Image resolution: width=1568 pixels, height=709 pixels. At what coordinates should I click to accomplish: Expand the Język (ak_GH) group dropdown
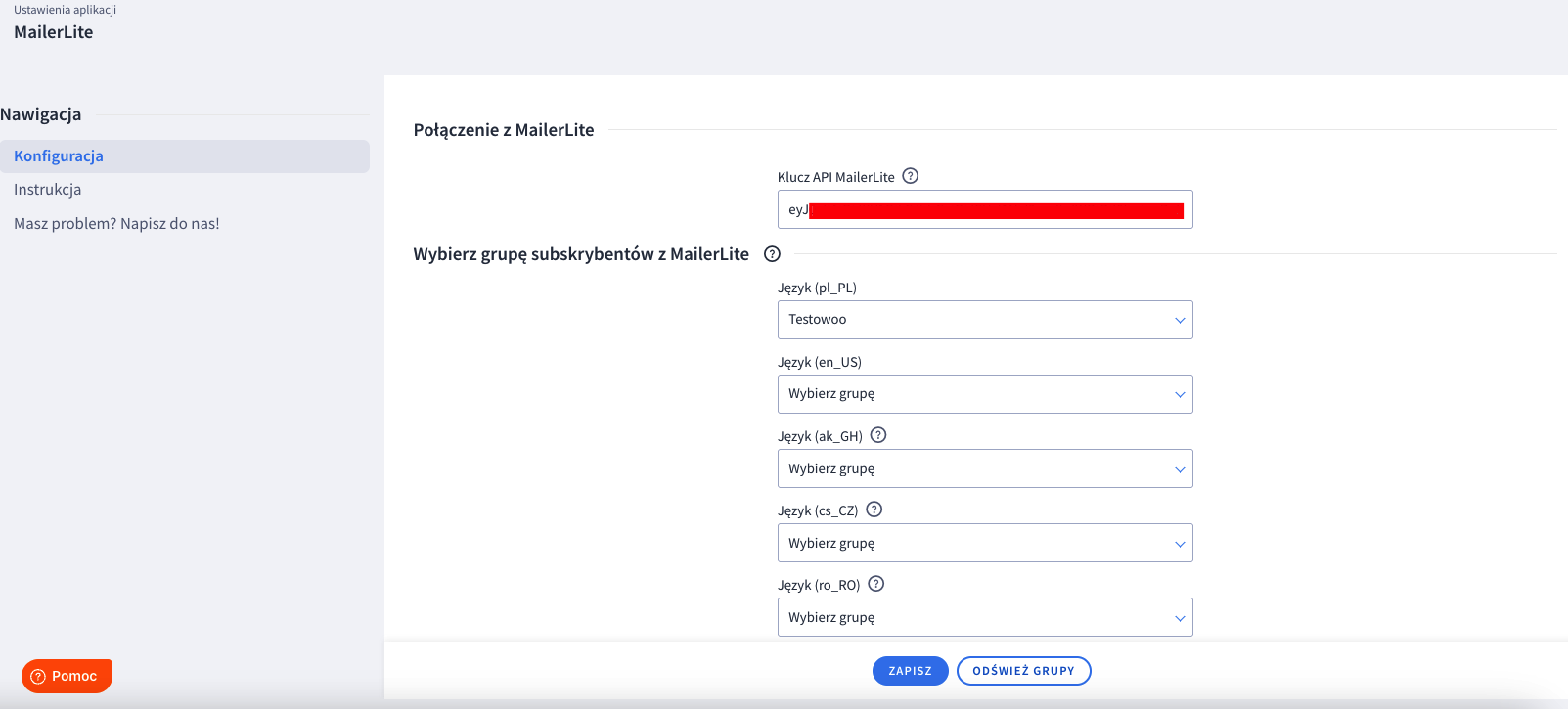click(985, 468)
